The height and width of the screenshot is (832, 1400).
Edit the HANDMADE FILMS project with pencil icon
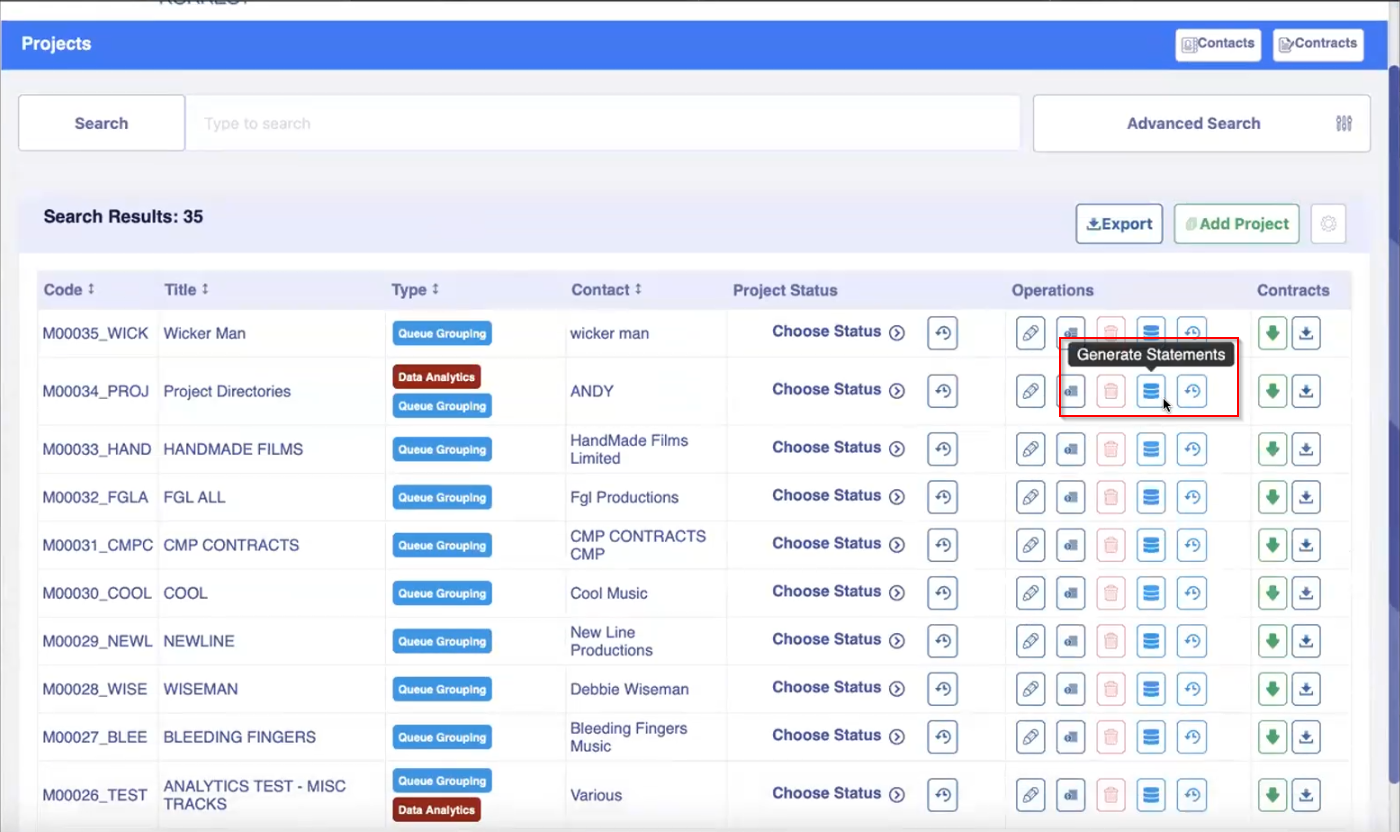click(1030, 449)
